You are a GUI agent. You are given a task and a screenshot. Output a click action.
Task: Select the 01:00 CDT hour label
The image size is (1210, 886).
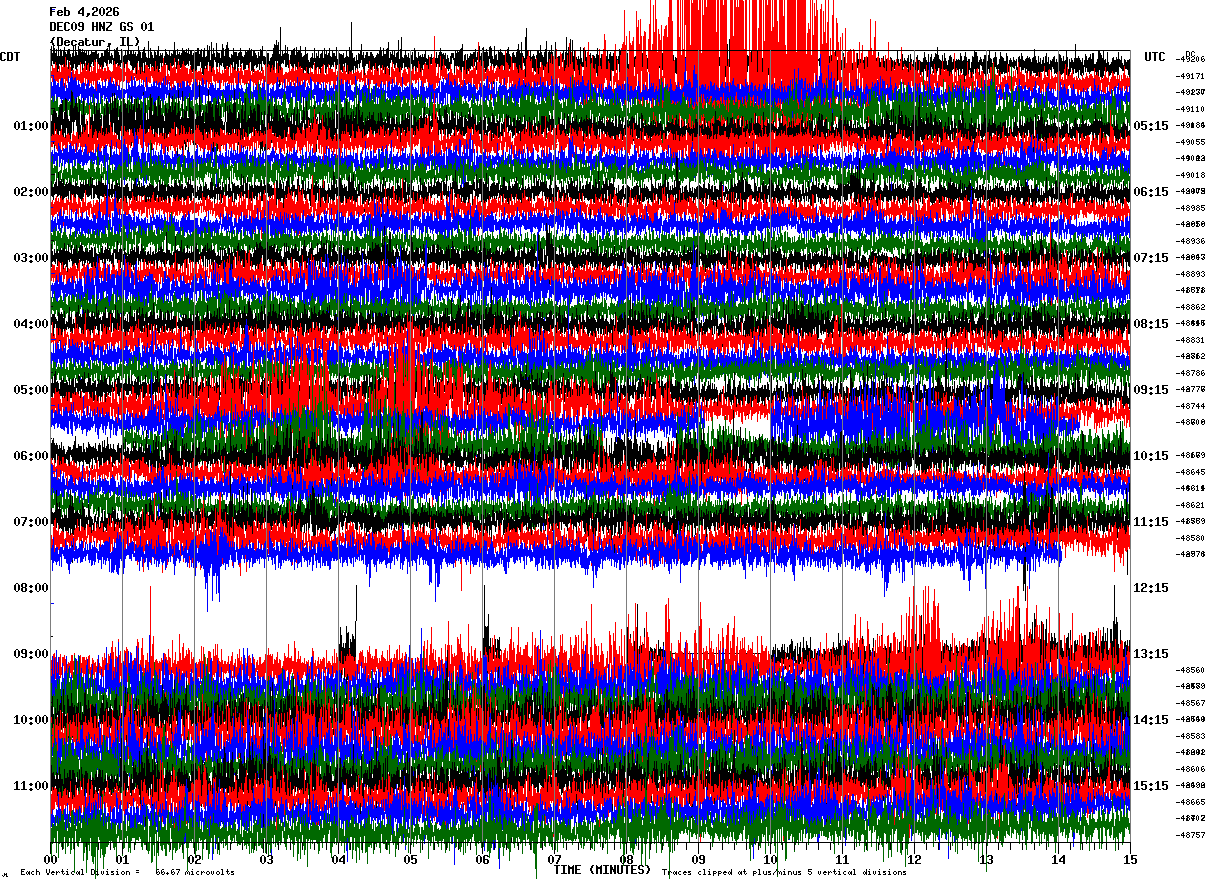click(x=31, y=126)
